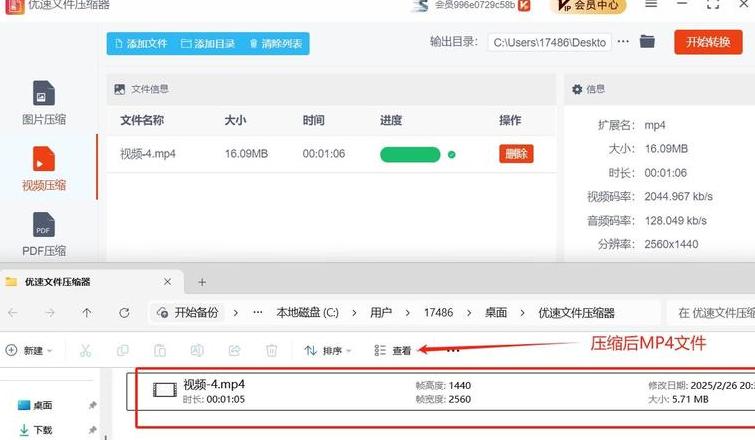The image size is (755, 440).
Task: Click the 16.09MB size cell
Action: (x=246, y=154)
